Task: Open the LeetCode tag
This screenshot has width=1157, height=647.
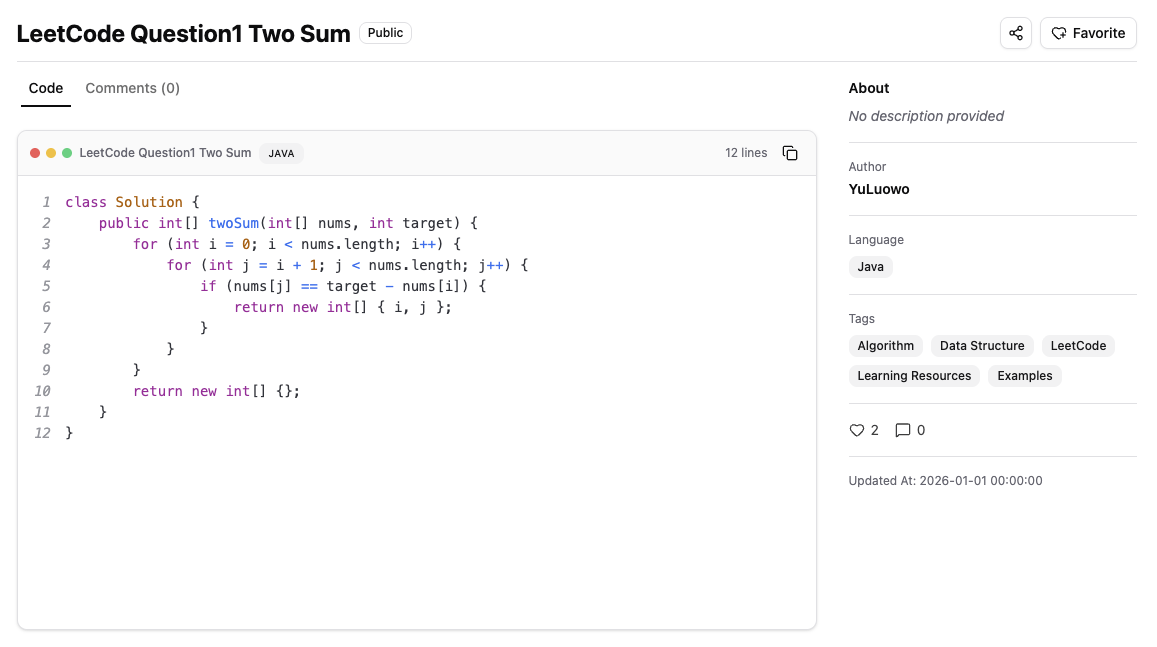Action: point(1077,345)
